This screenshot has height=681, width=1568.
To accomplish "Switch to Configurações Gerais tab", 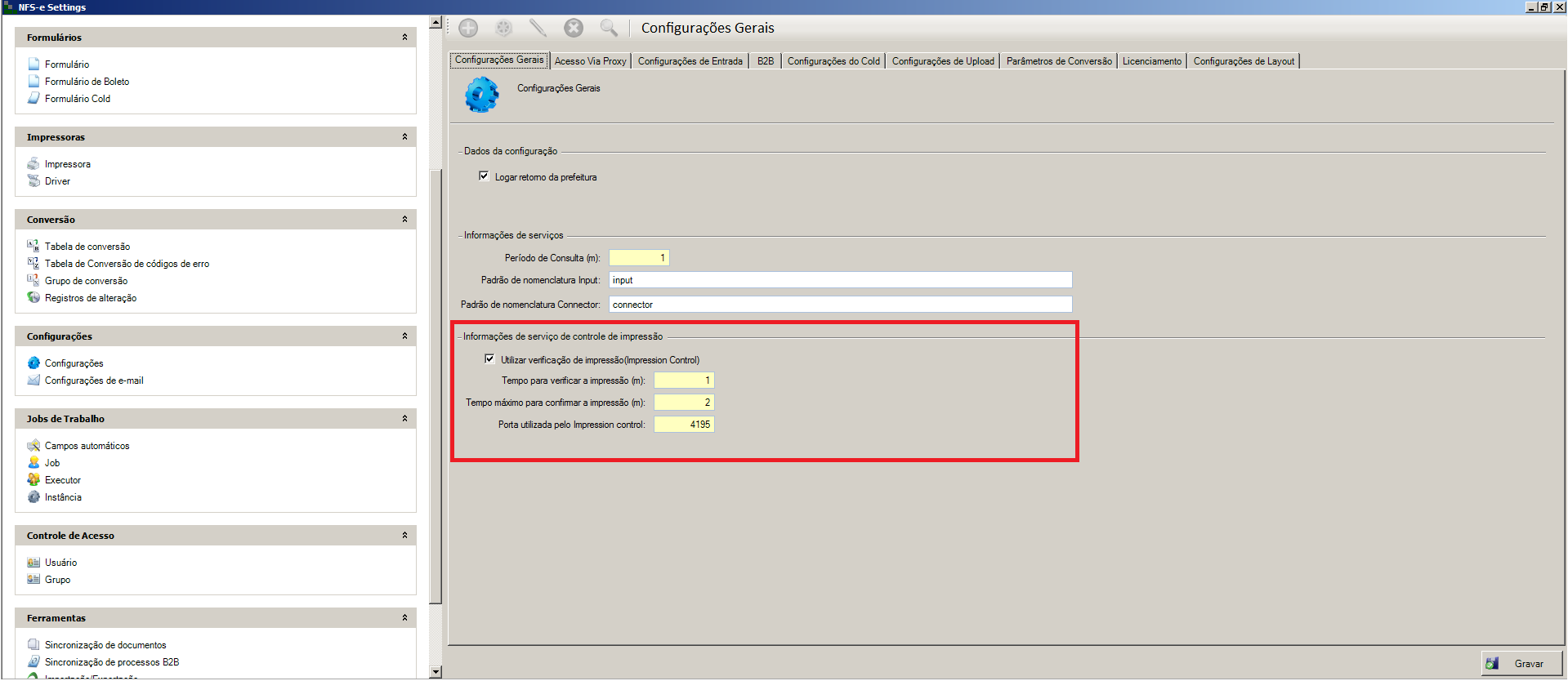I will [x=499, y=60].
